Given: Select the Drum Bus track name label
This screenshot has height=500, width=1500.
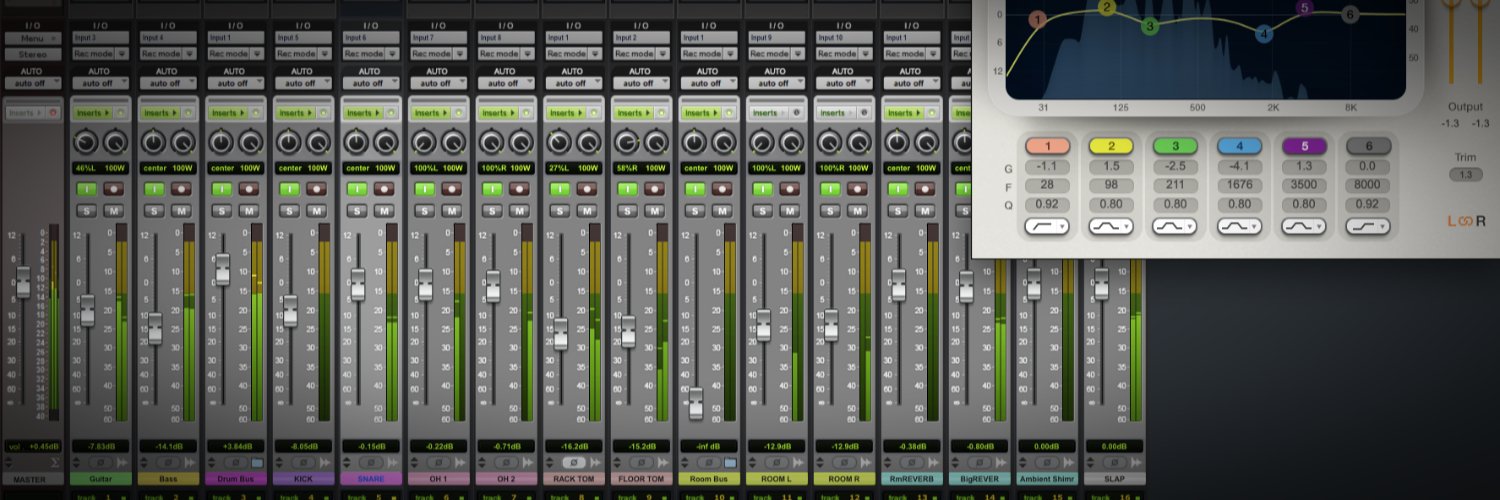Looking at the screenshot, I should tap(235, 479).
